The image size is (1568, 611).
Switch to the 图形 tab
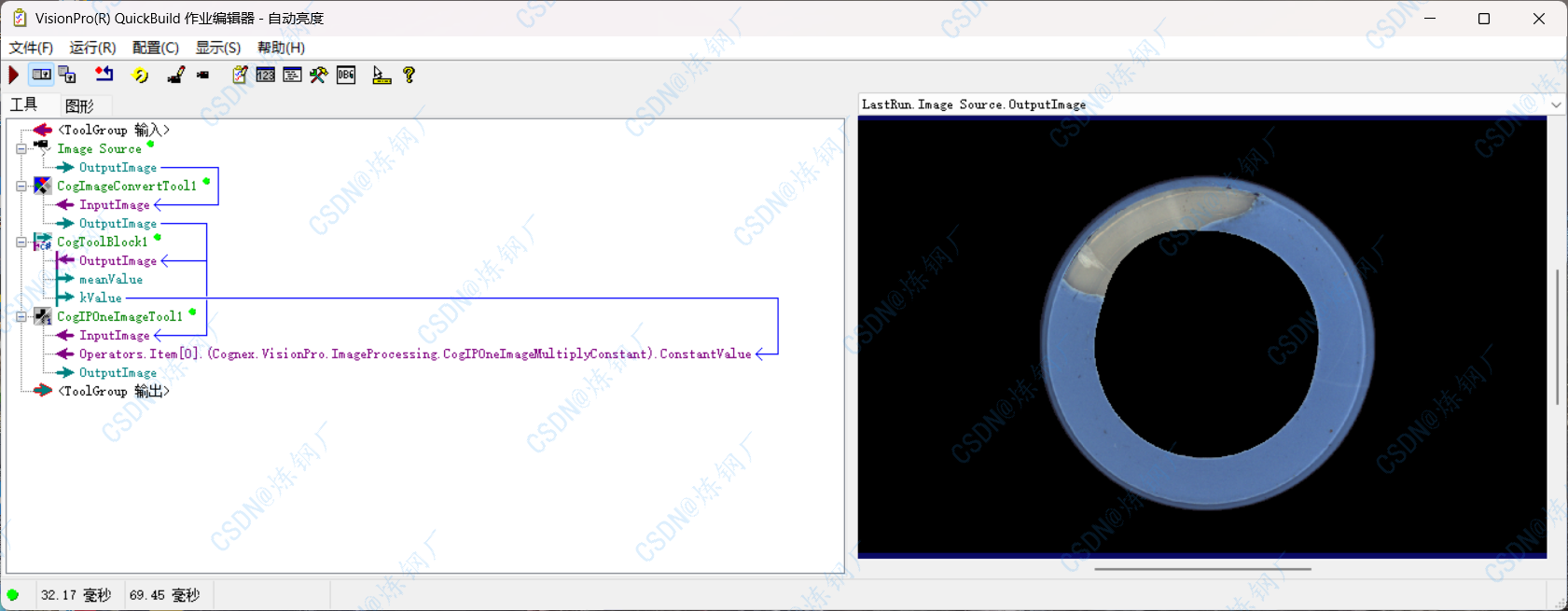click(x=80, y=105)
